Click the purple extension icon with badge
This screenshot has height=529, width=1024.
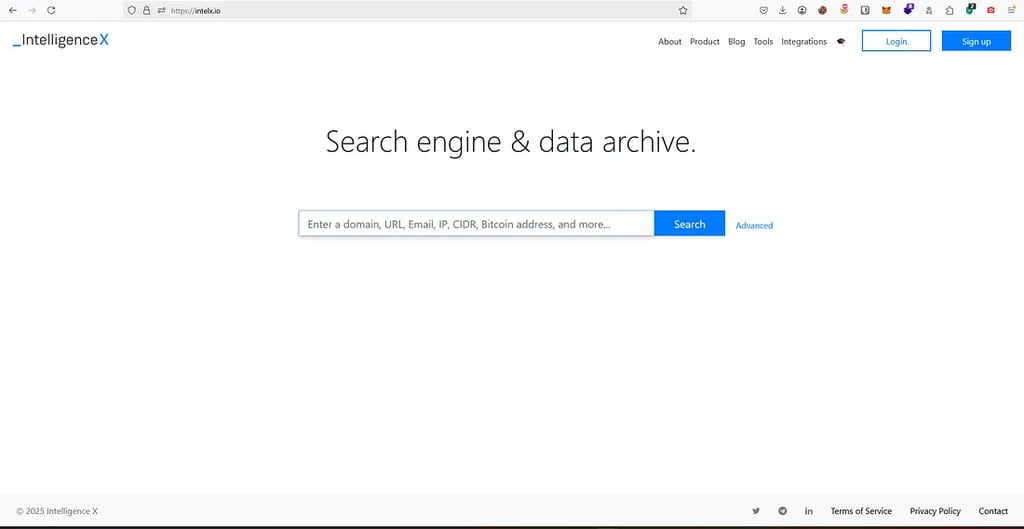click(908, 9)
